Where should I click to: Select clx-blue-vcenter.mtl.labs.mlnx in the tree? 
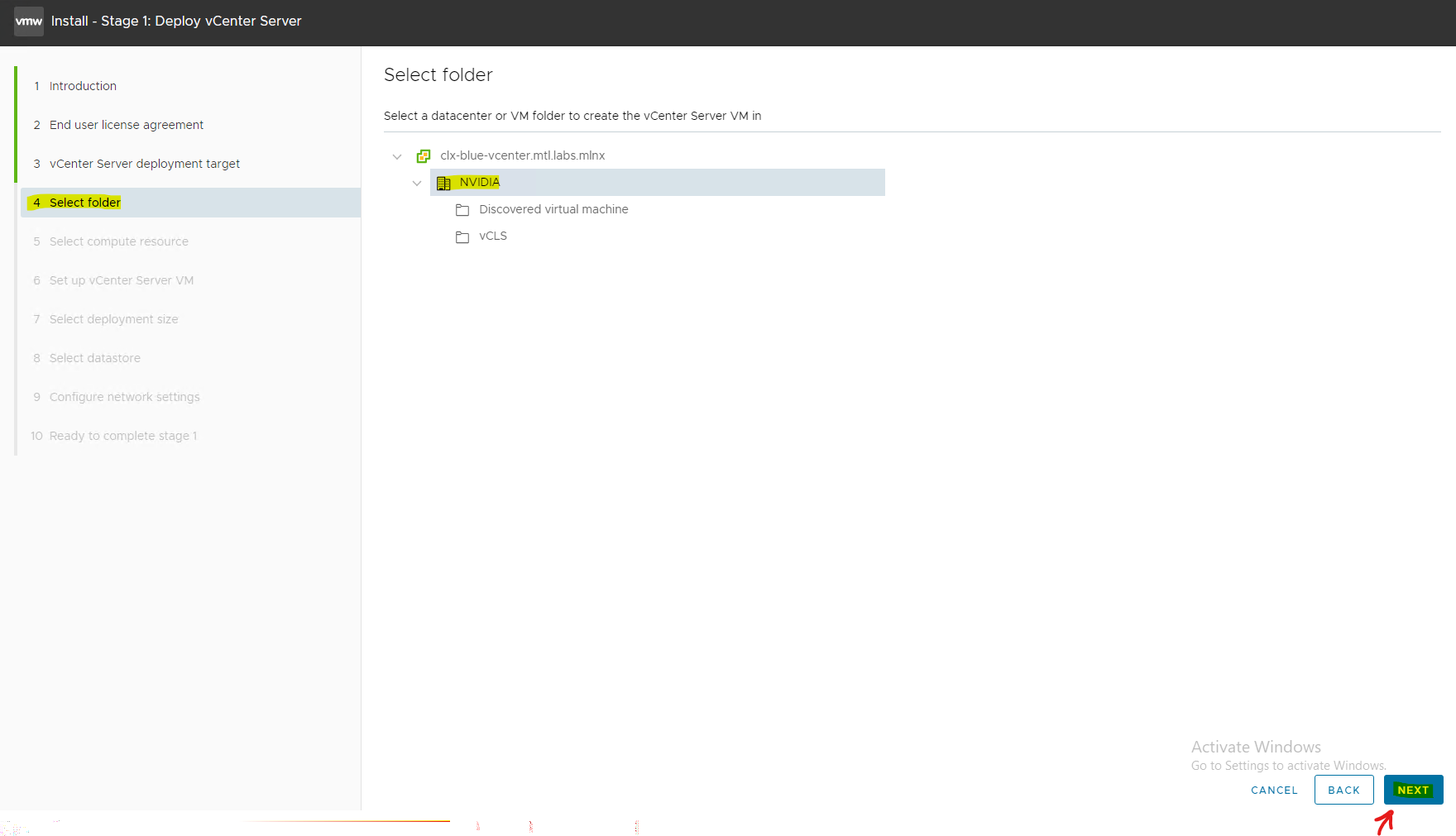pyautogui.click(x=522, y=155)
